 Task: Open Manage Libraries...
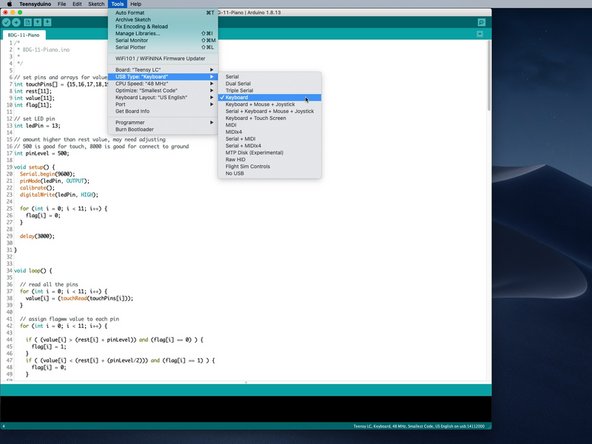click(163, 33)
